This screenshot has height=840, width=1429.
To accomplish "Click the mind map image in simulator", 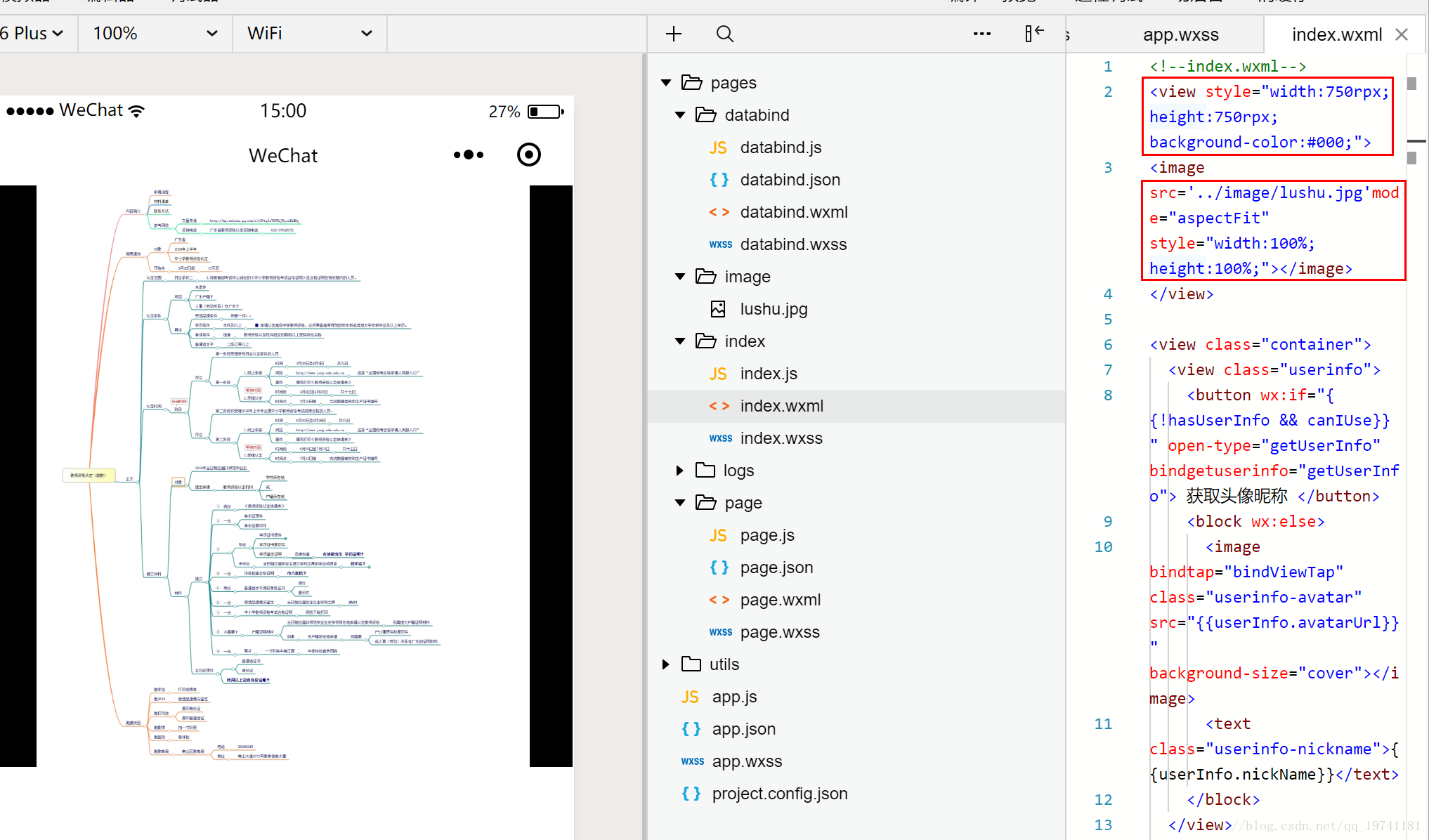I will coord(283,475).
